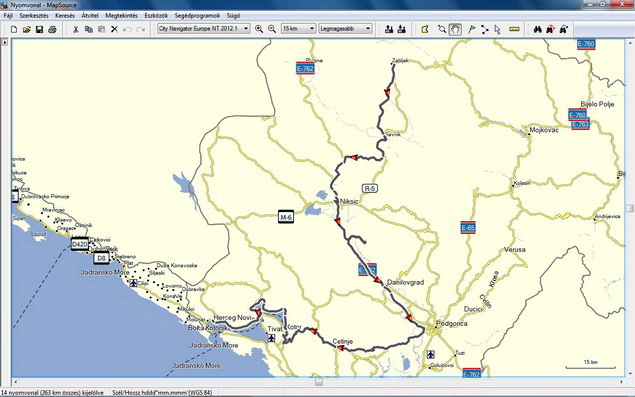Click the Cut scissors icon
This screenshot has width=635, height=397.
coord(75,29)
